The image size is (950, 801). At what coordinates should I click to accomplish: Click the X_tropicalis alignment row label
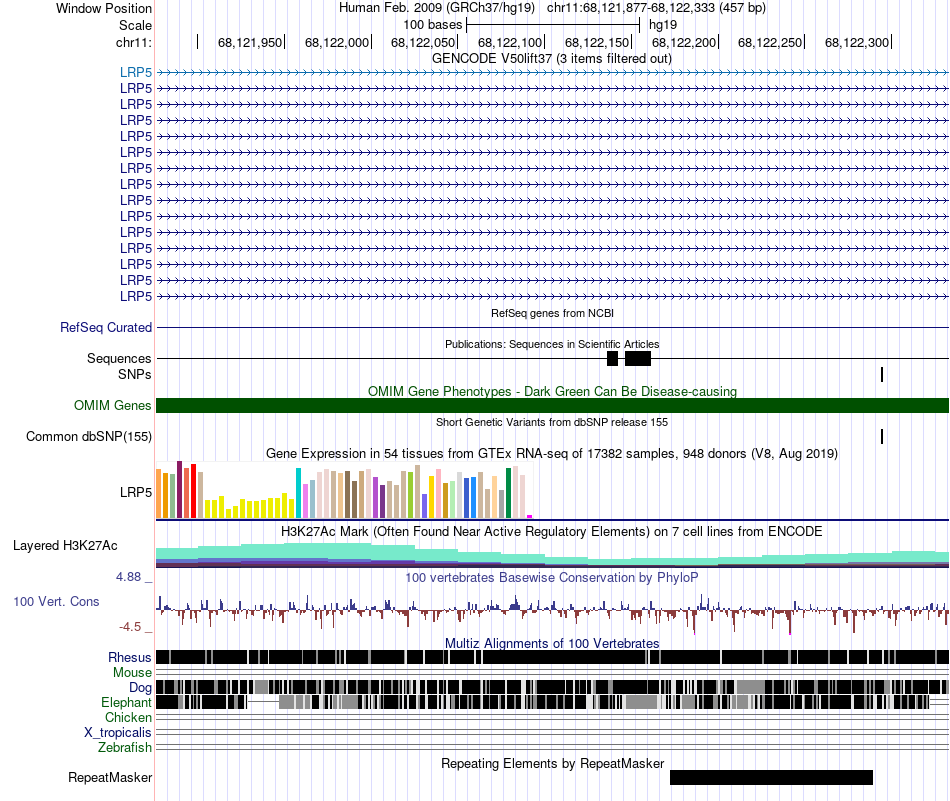118,733
